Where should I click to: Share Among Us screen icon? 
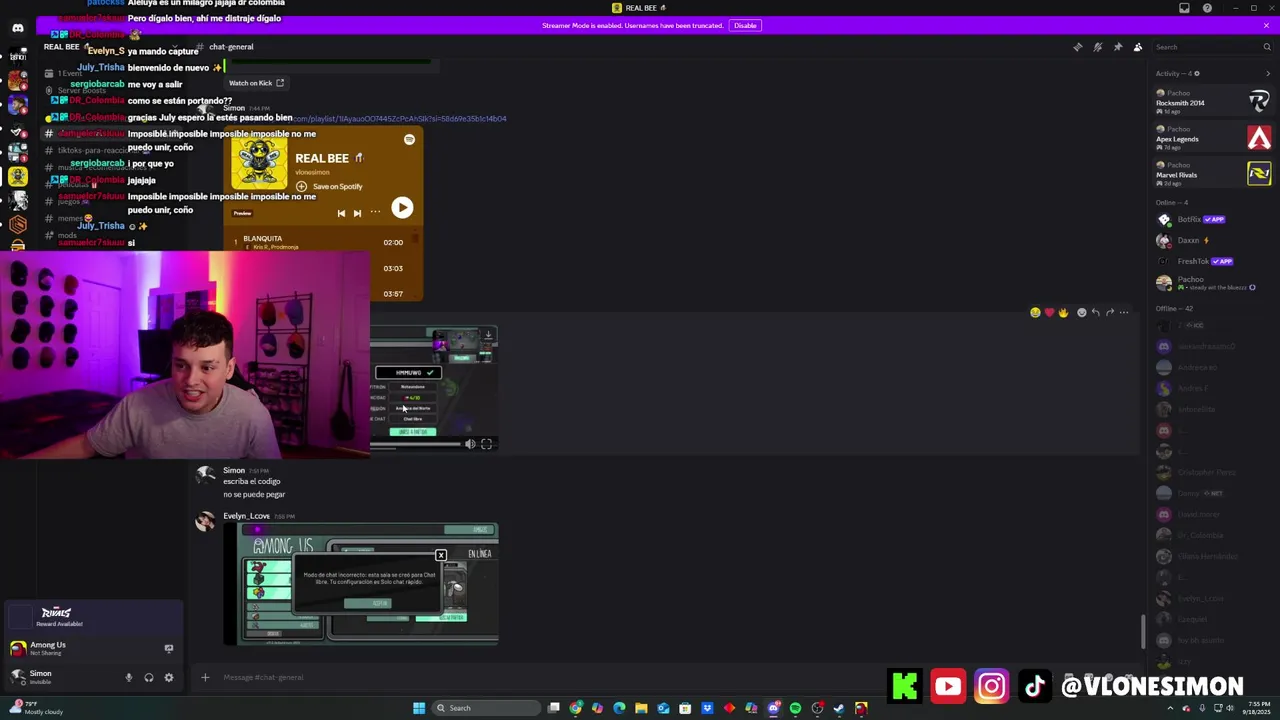point(168,648)
